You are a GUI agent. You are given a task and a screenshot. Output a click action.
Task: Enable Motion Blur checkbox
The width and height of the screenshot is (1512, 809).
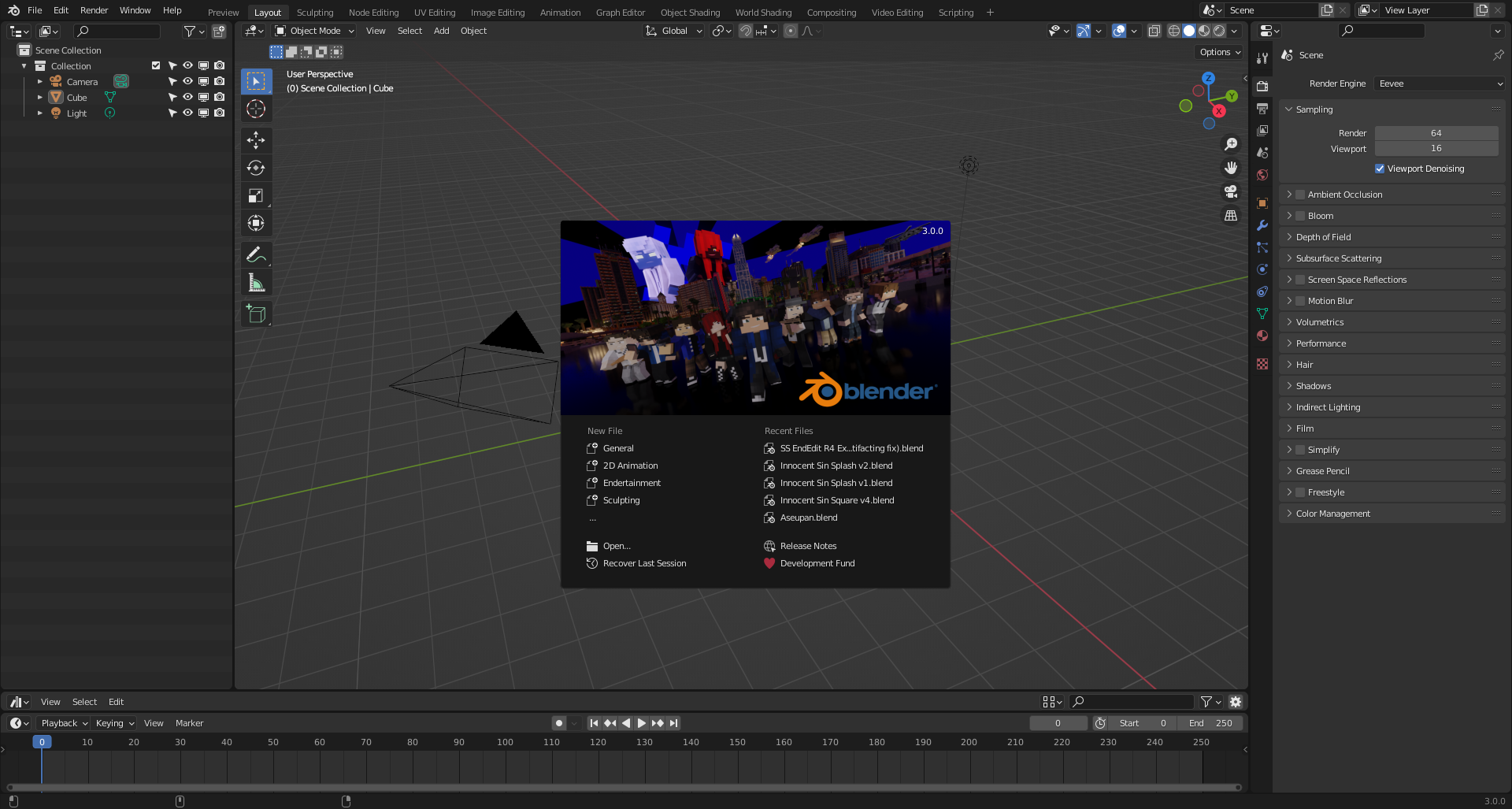coord(1300,301)
